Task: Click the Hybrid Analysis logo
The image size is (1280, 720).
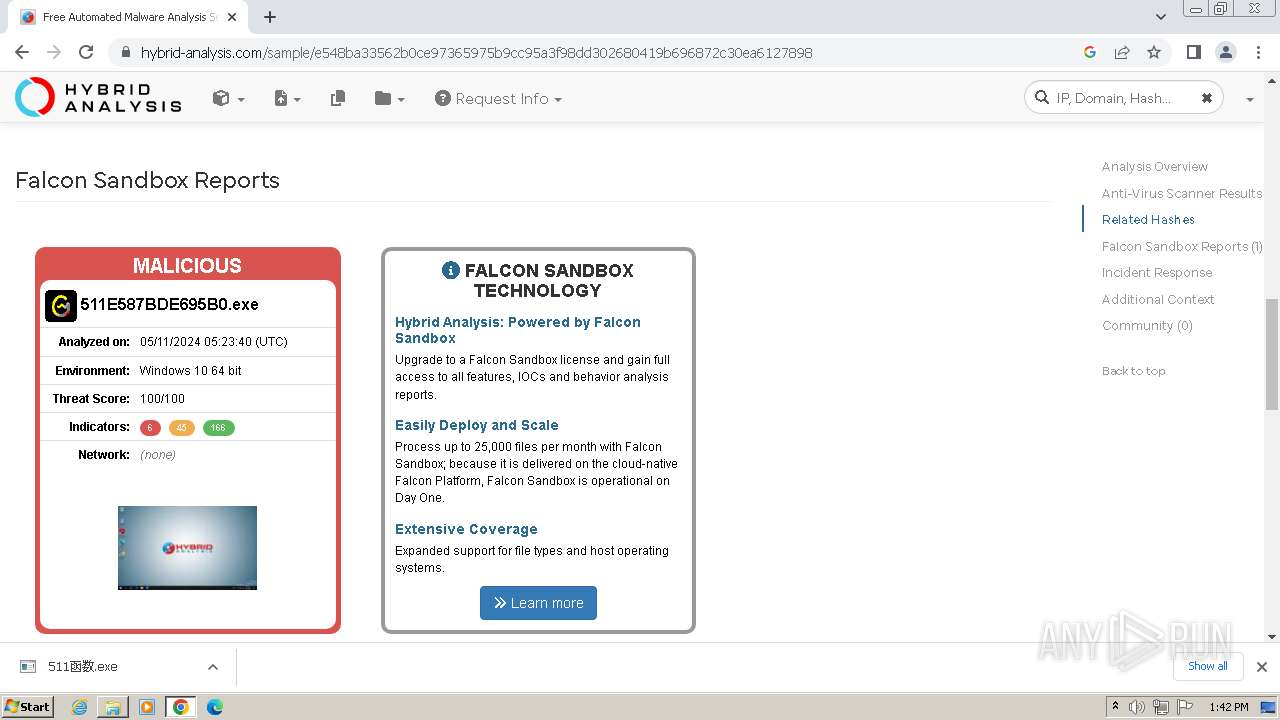Action: 98,97
